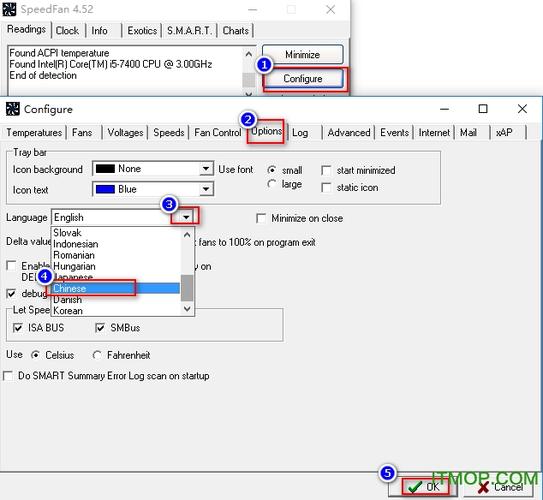Uncheck the SMBus checkbox
The height and width of the screenshot is (500, 543).
(100, 328)
